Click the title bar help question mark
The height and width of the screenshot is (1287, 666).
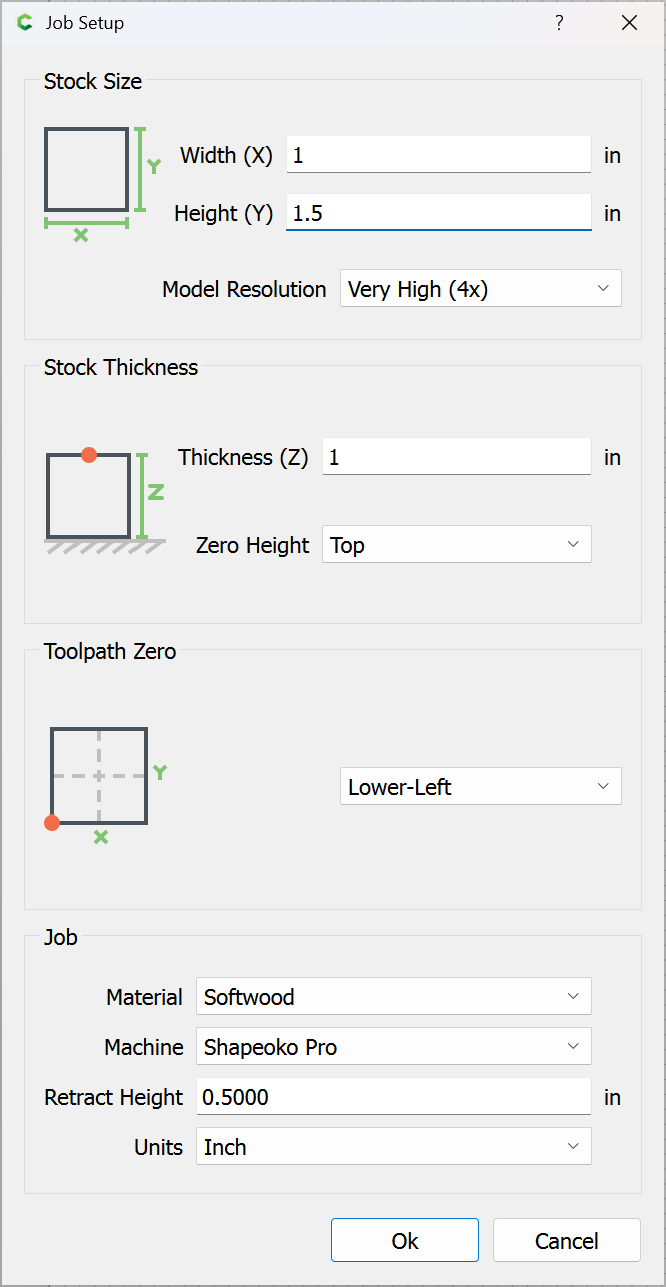559,23
